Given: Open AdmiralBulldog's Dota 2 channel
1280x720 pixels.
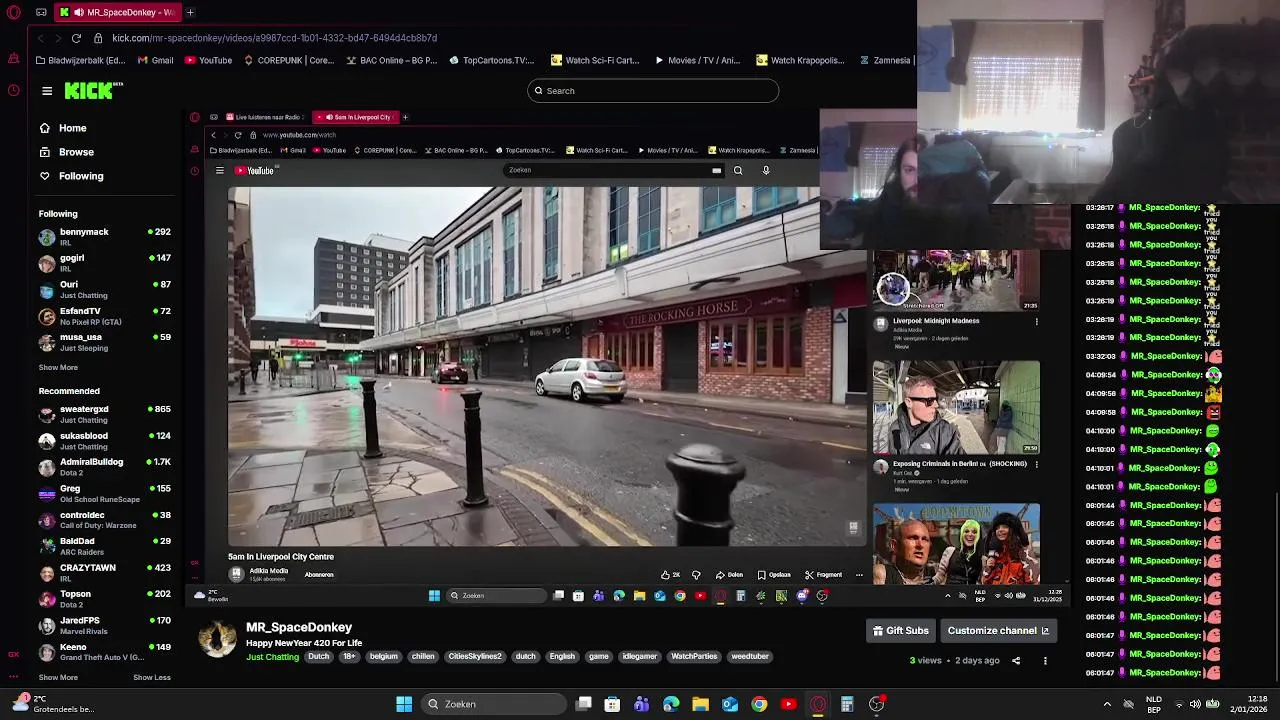Looking at the screenshot, I should 105,467.
